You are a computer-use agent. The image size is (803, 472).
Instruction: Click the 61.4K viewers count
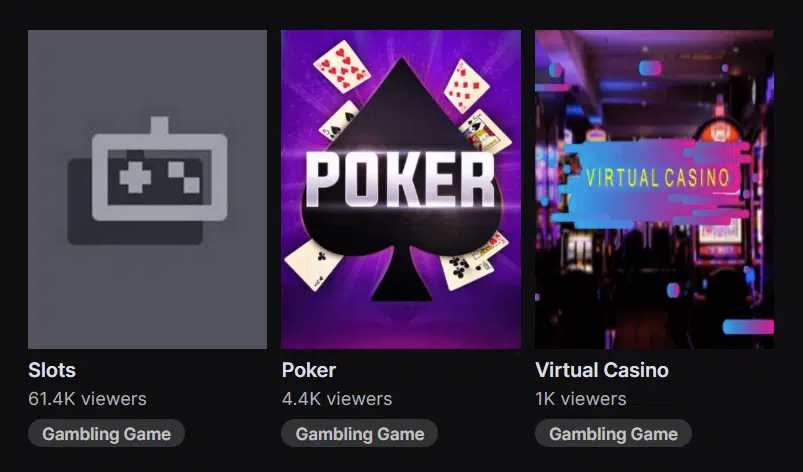click(88, 399)
